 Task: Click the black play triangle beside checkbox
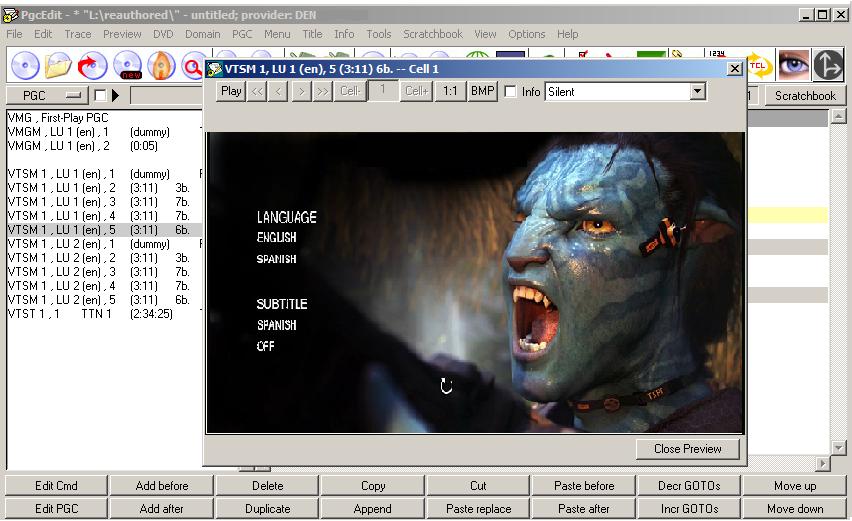(x=115, y=96)
